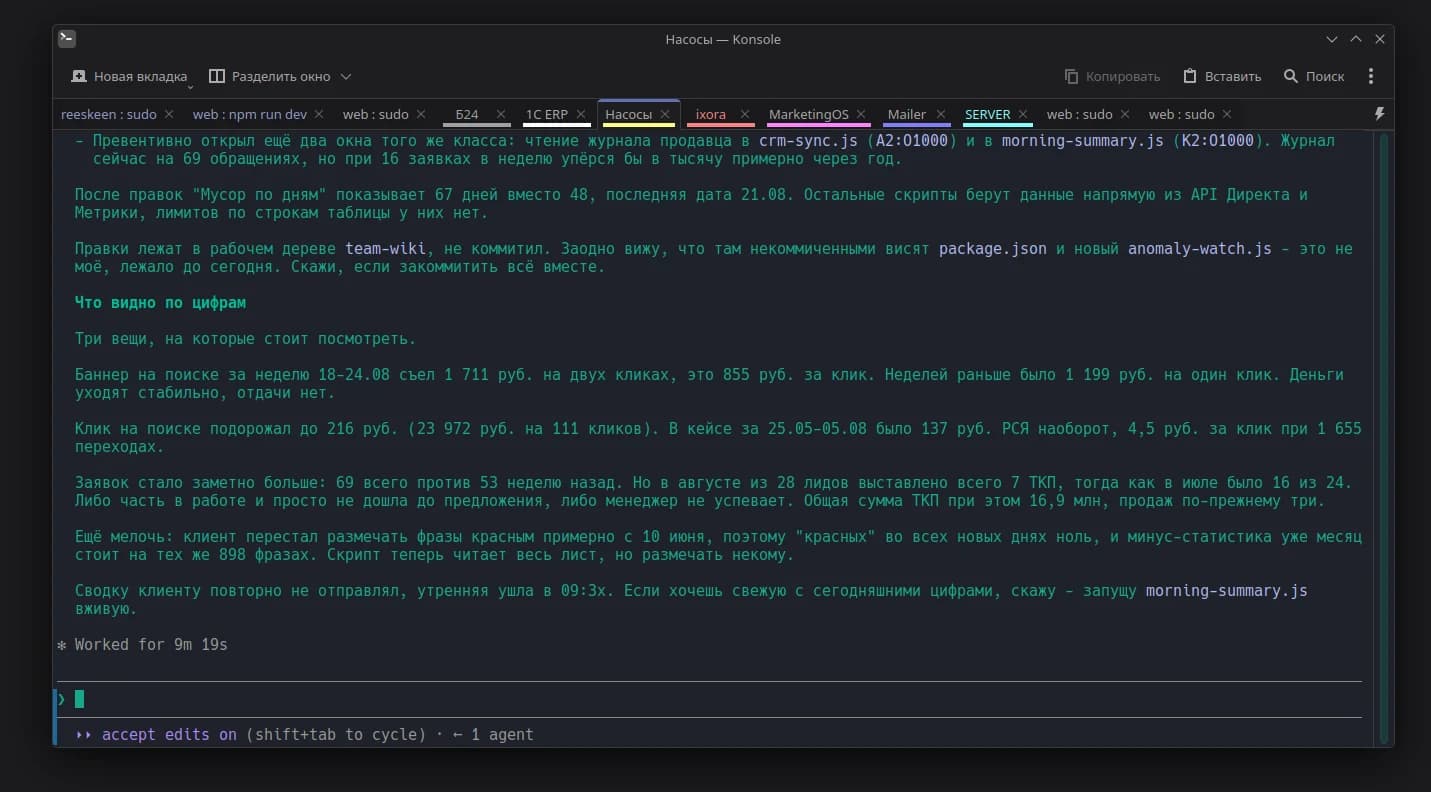The image size is (1431, 792).
Task: Close the 1C ERP tab
Action: (x=581, y=114)
